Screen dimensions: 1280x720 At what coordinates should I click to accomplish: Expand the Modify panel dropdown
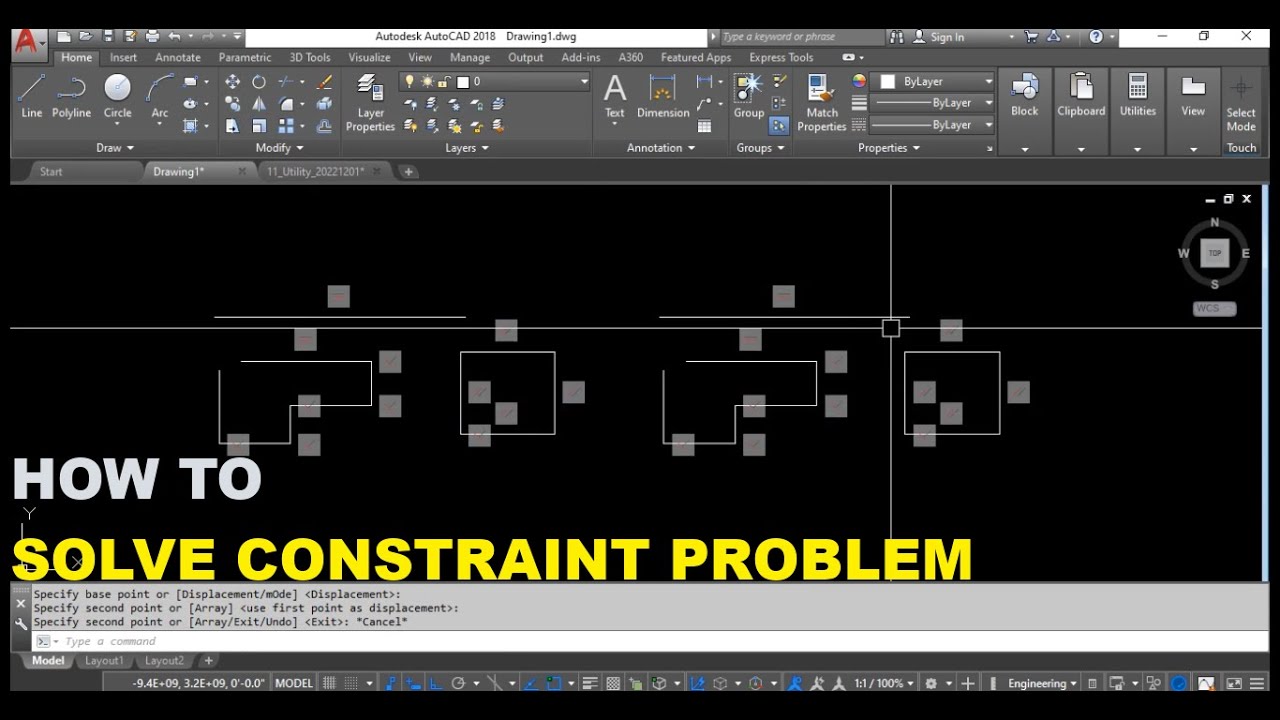[279, 148]
